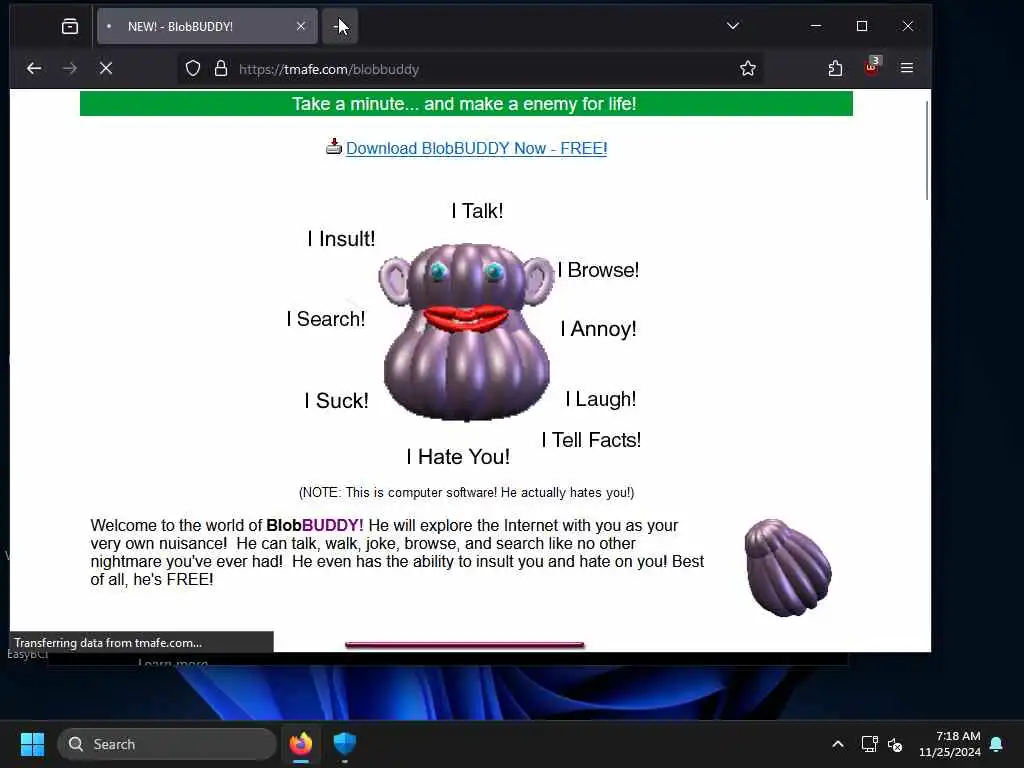Click the taskbar Search box
This screenshot has height=768, width=1024.
click(167, 744)
